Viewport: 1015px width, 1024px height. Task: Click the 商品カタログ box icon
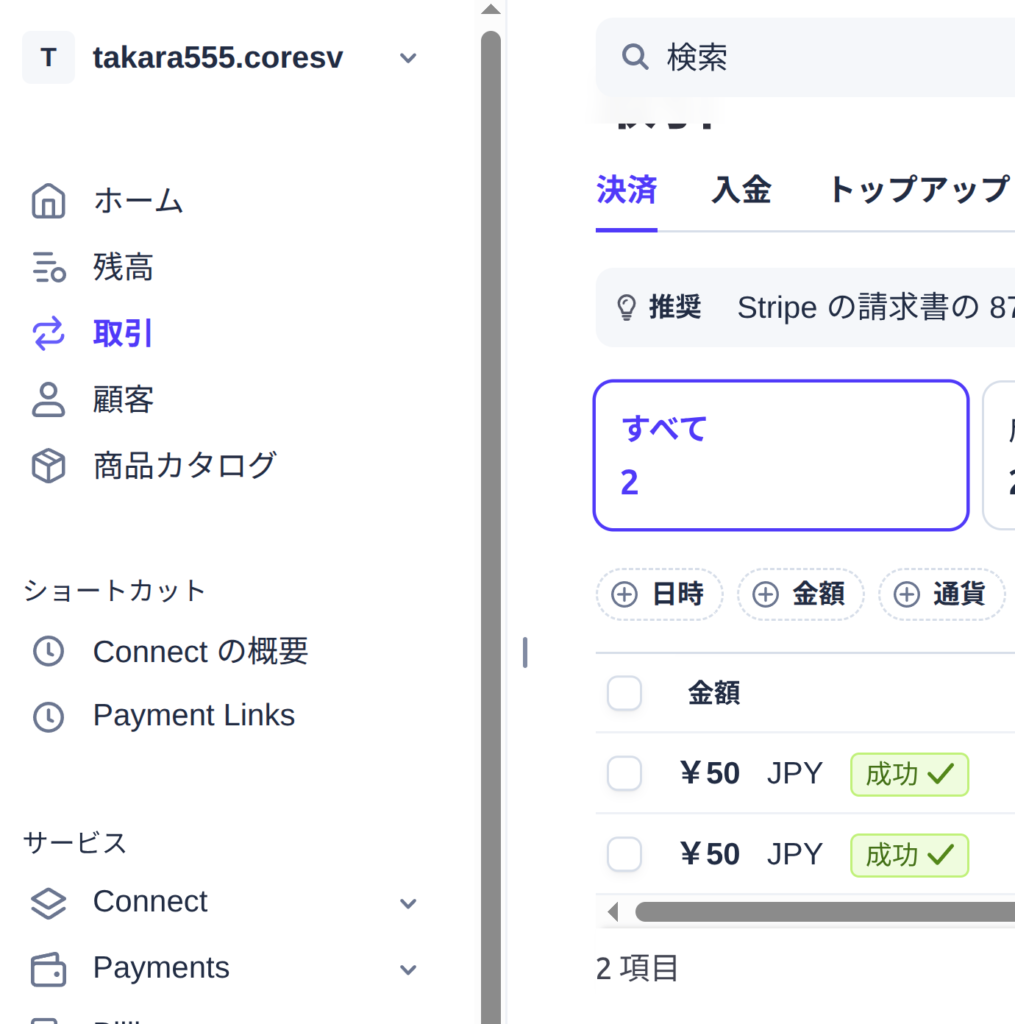[48, 466]
